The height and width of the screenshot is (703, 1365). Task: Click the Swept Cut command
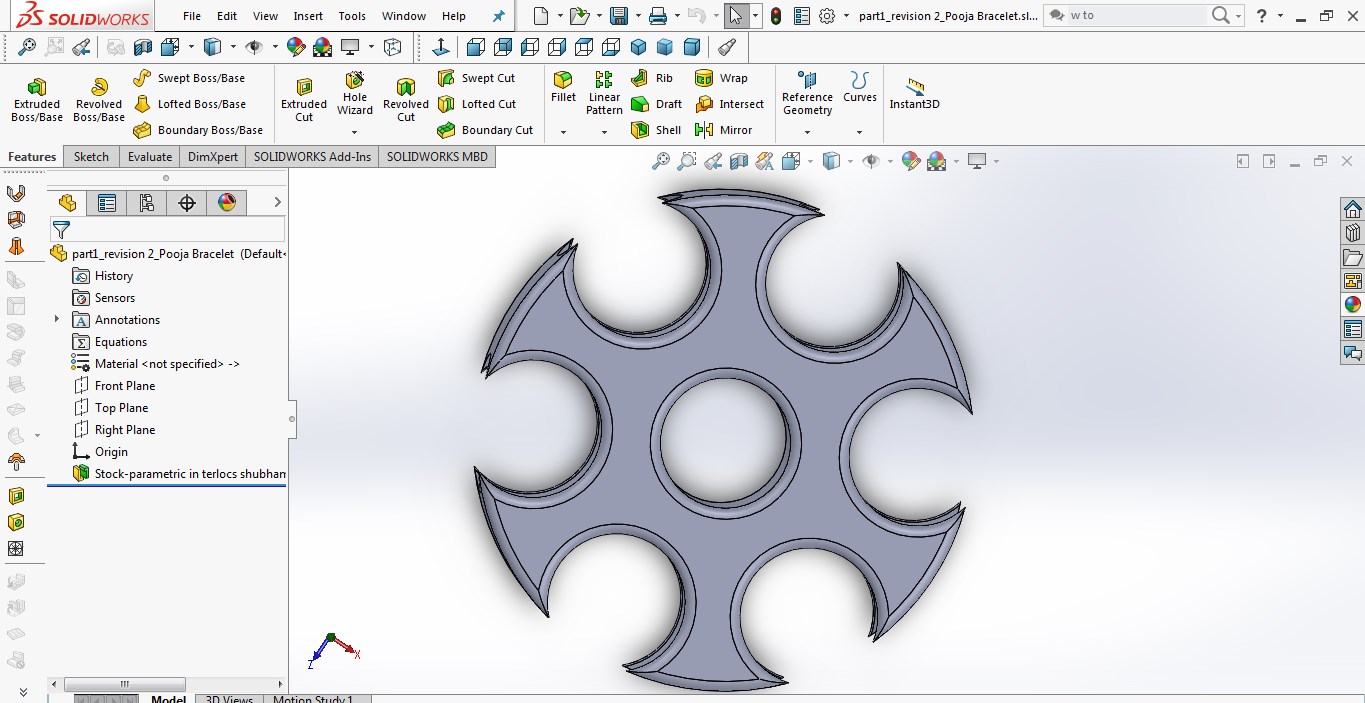point(477,78)
